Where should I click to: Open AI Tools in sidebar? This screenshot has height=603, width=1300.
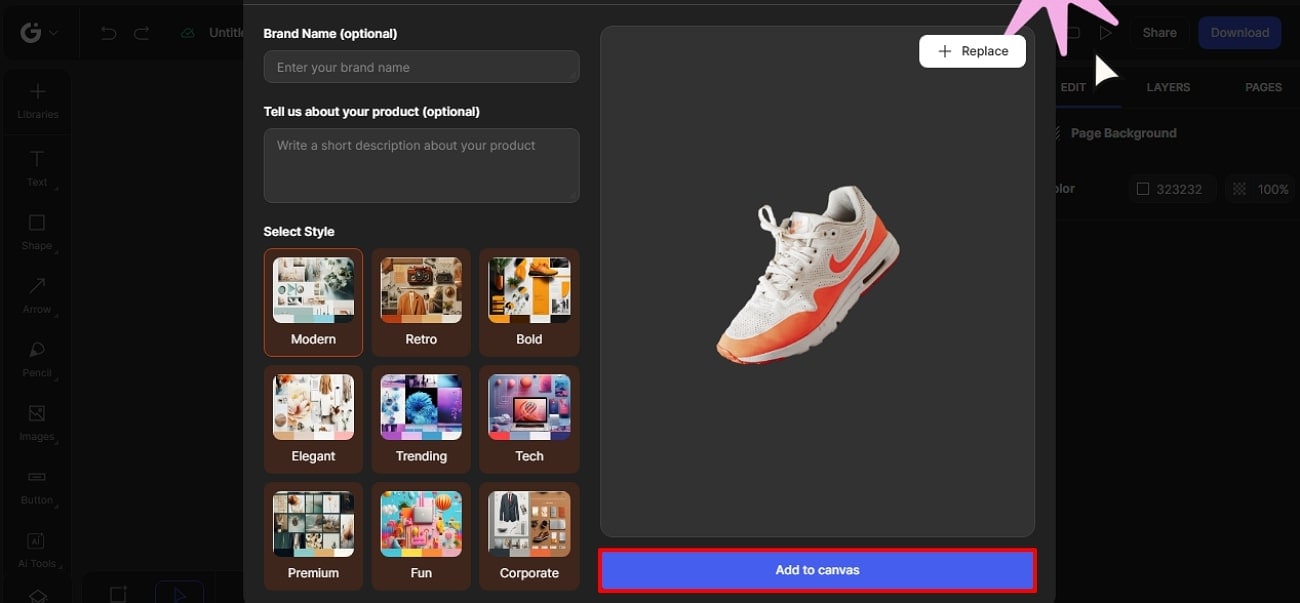pyautogui.click(x=37, y=550)
